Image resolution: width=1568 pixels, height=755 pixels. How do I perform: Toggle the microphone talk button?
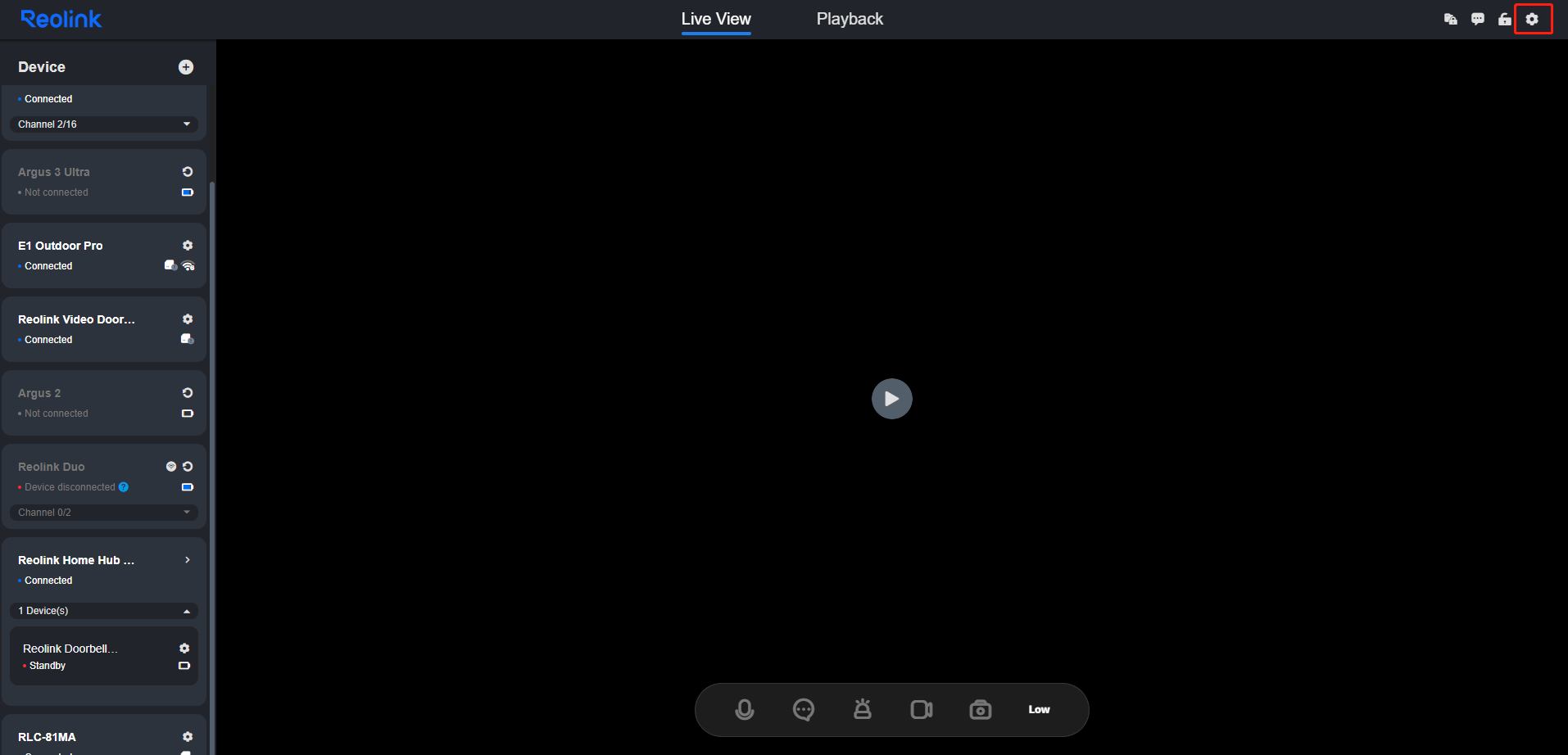coord(745,710)
